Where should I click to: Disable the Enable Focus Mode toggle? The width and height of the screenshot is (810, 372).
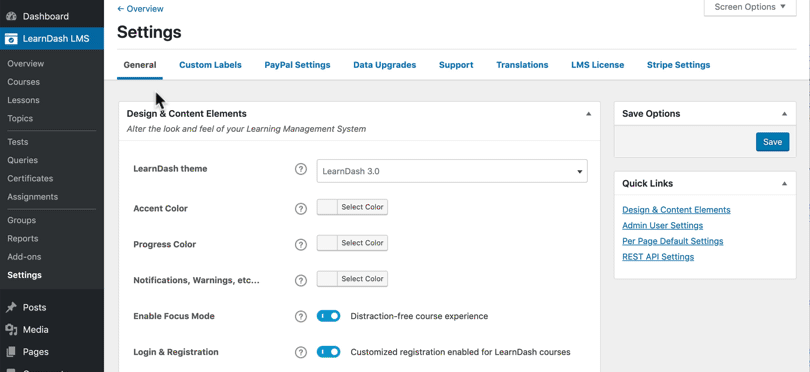point(329,316)
